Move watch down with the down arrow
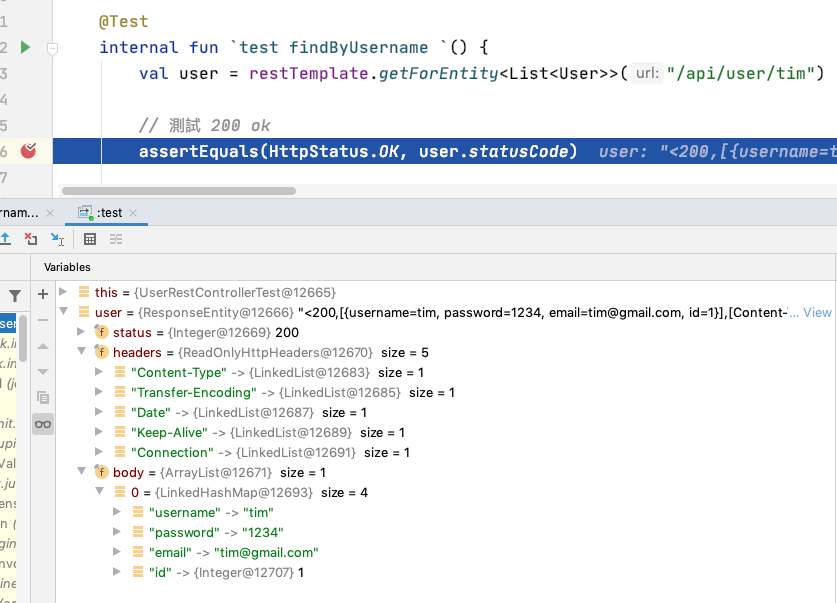The image size is (837, 603). tap(43, 371)
